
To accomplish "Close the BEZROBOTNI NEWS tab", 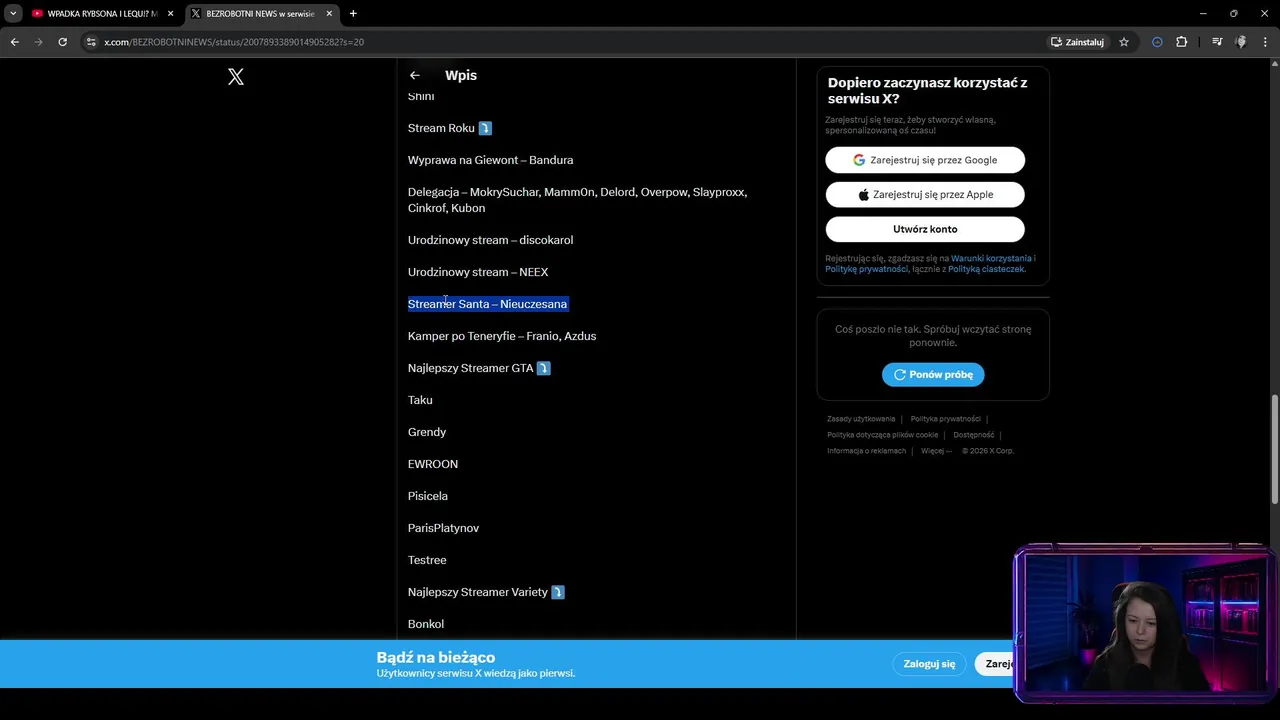I will [329, 14].
